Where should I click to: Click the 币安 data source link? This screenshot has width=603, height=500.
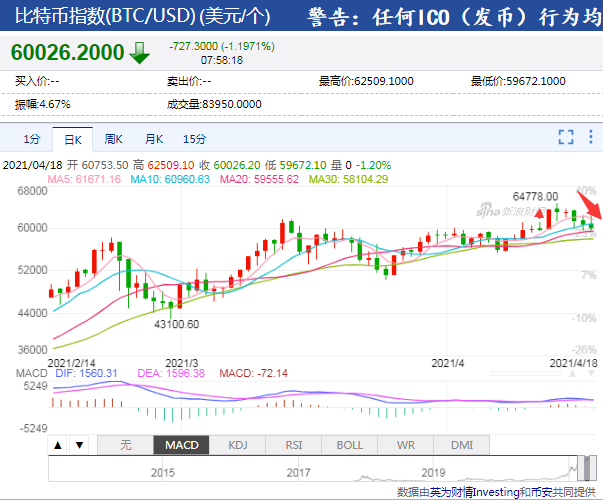540,492
